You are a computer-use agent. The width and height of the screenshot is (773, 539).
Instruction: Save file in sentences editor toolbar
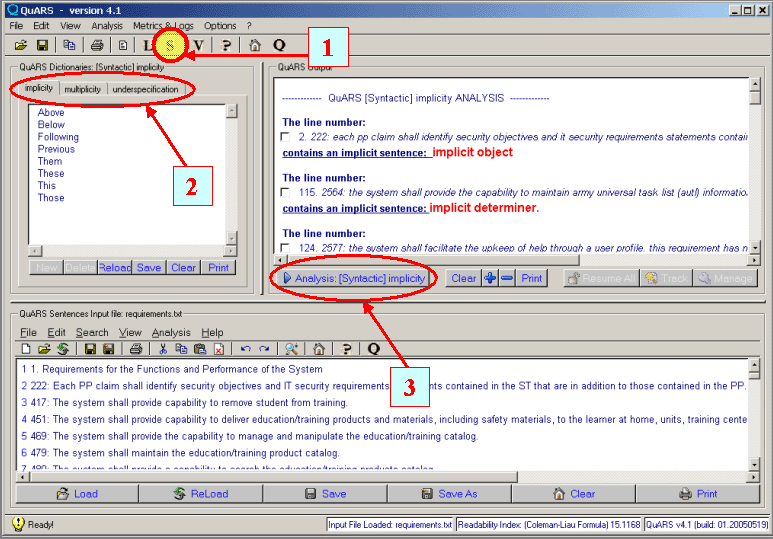[x=90, y=349]
